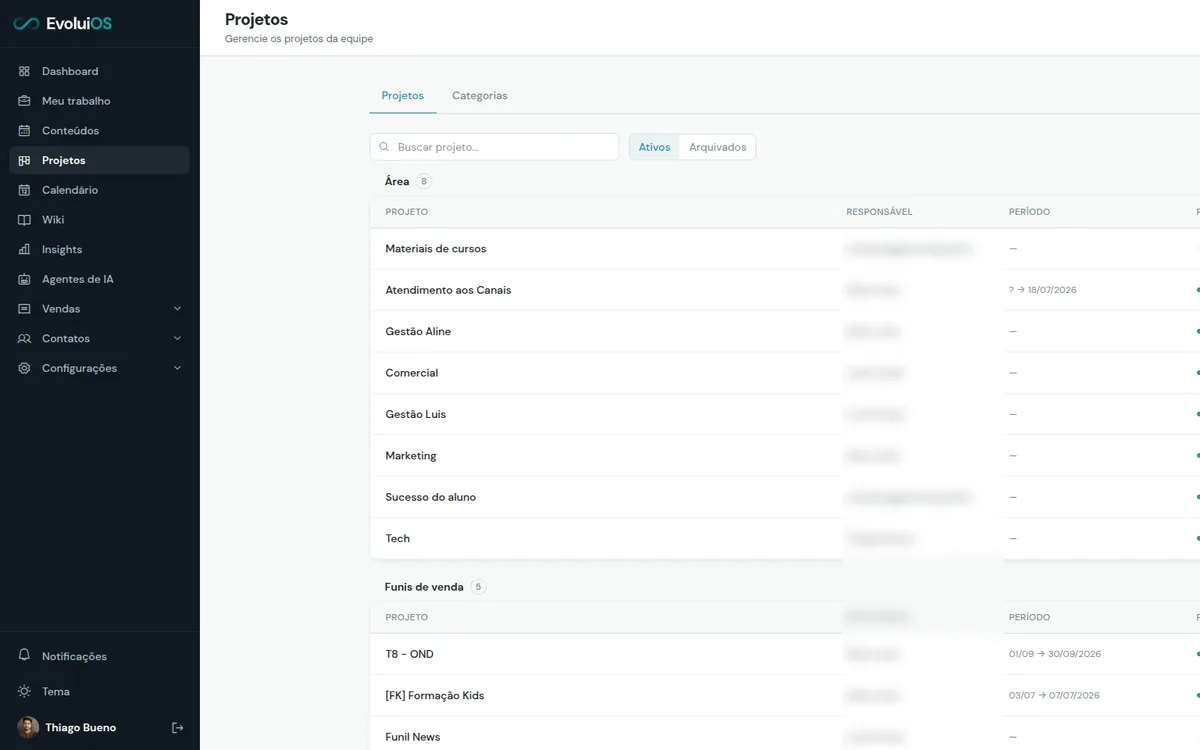Open the Categorias tab
1200x750 pixels.
(x=480, y=96)
